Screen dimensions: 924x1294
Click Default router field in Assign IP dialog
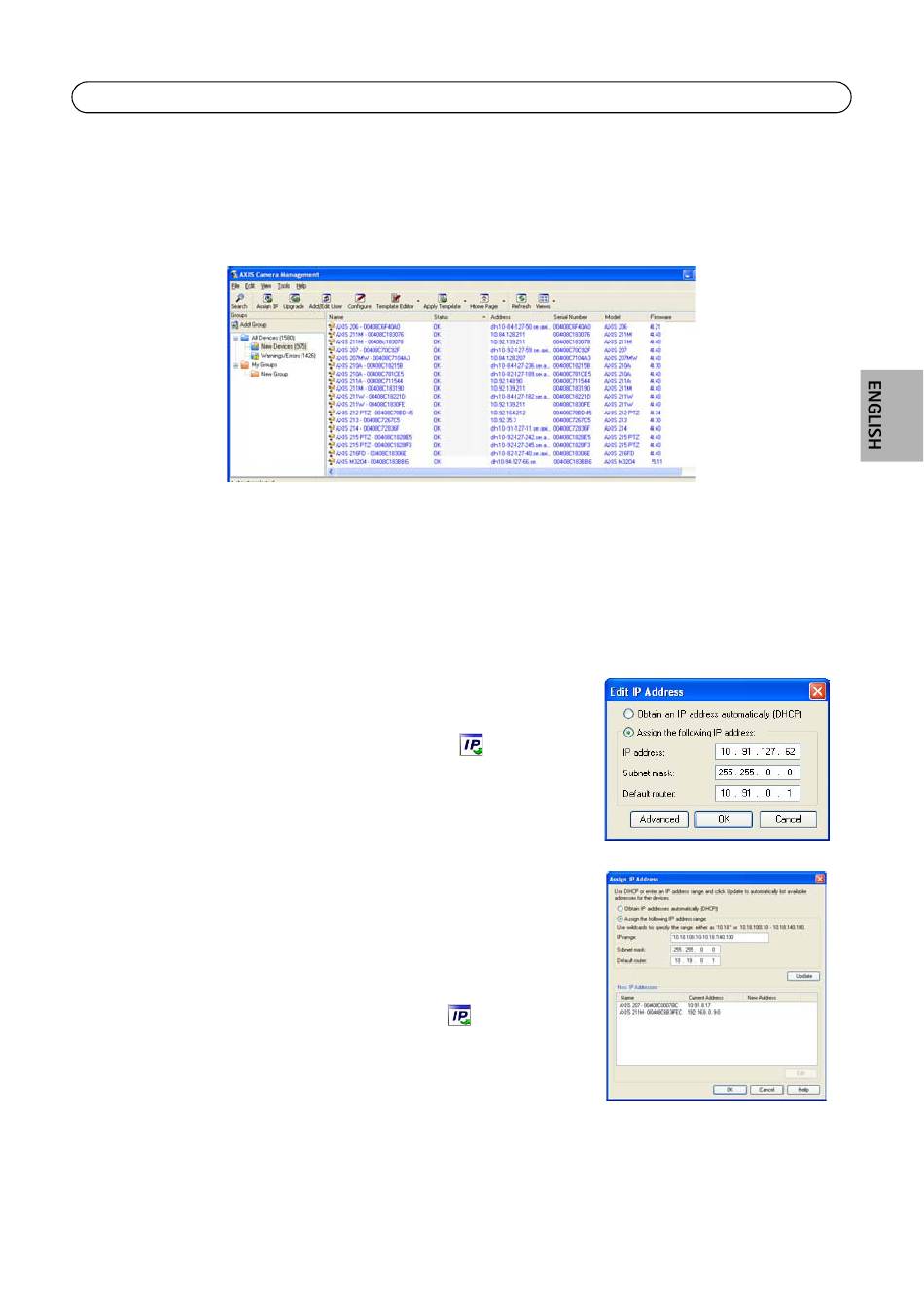point(695,961)
